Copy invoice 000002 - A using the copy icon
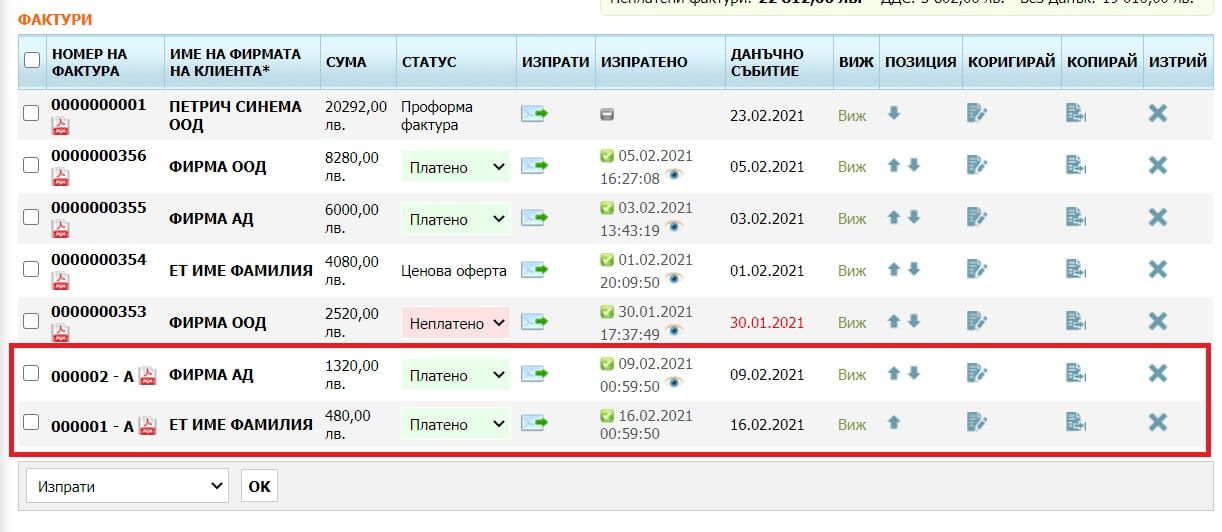This screenshot has height=532, width=1222. pyautogui.click(x=1076, y=373)
